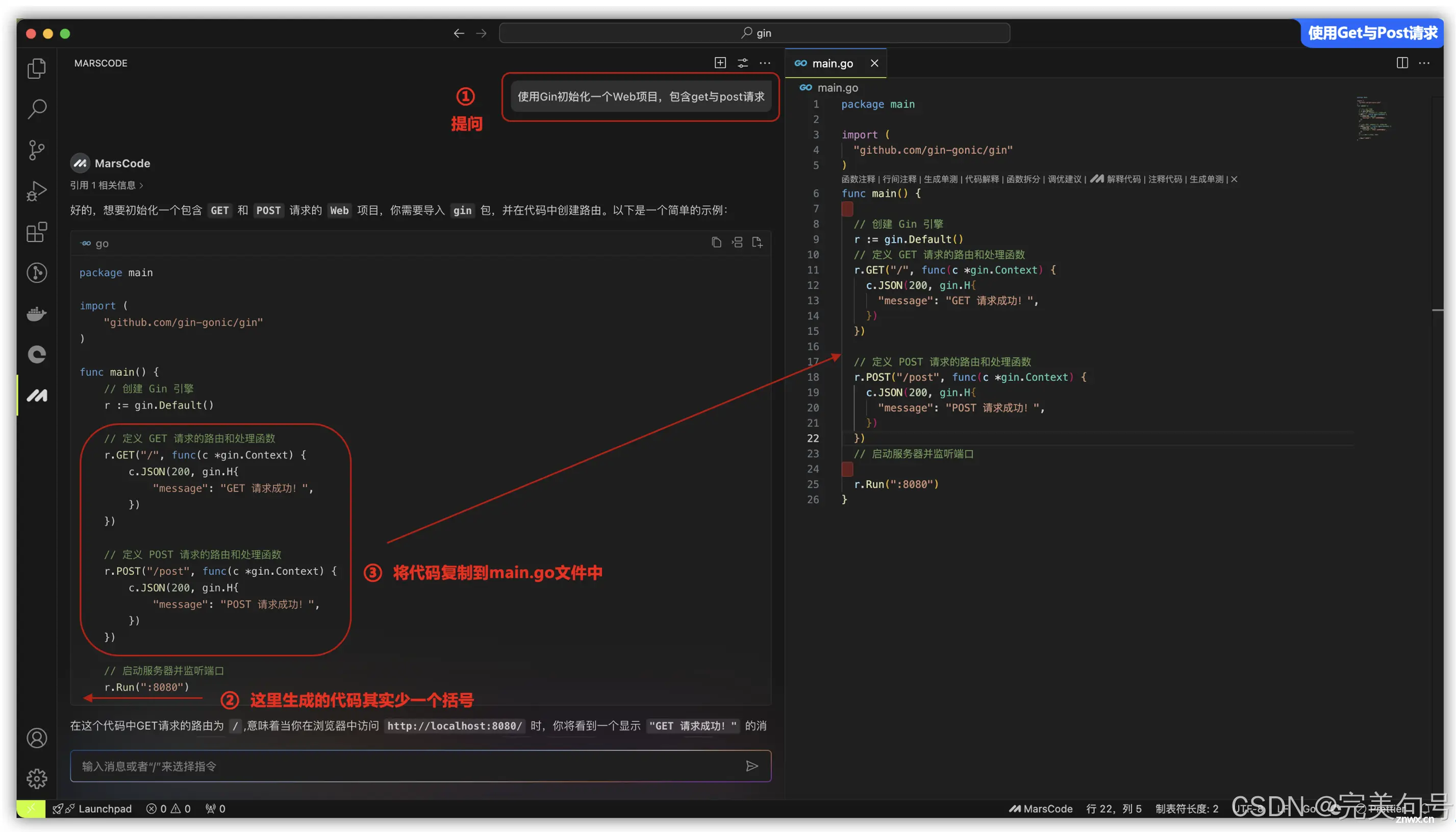Click the editor minimap
1456x832 pixels.
pyautogui.click(x=1373, y=118)
